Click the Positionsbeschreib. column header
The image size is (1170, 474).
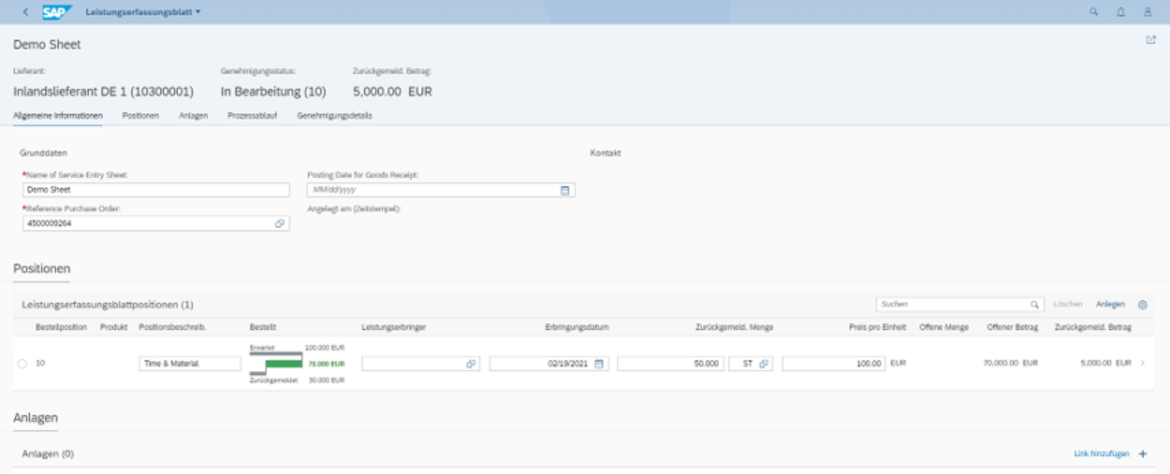(x=172, y=327)
